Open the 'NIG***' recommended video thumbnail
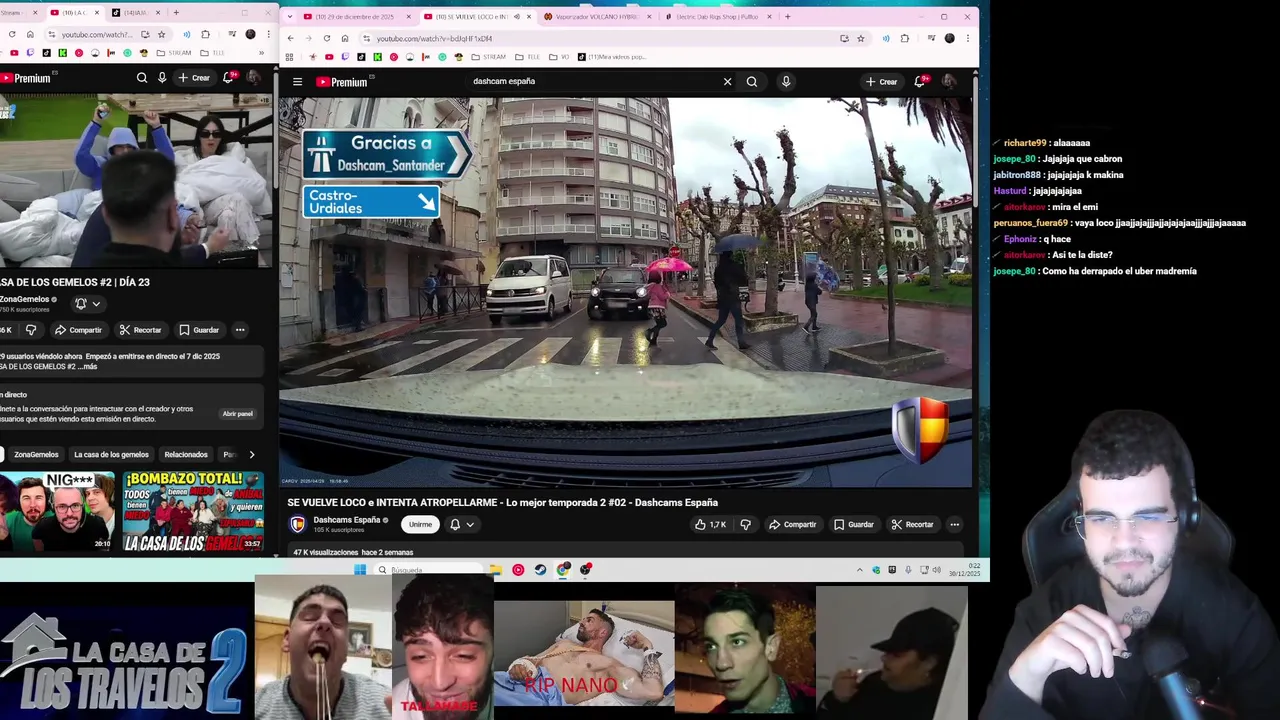The width and height of the screenshot is (1280, 720). [57, 512]
